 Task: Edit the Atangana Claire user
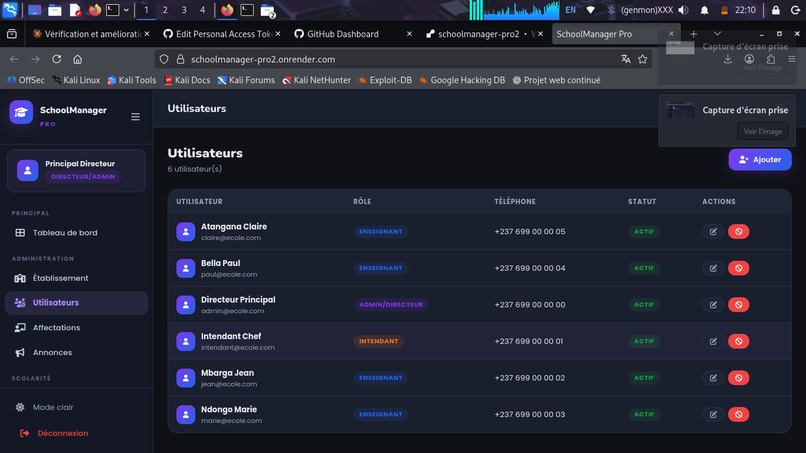713,231
